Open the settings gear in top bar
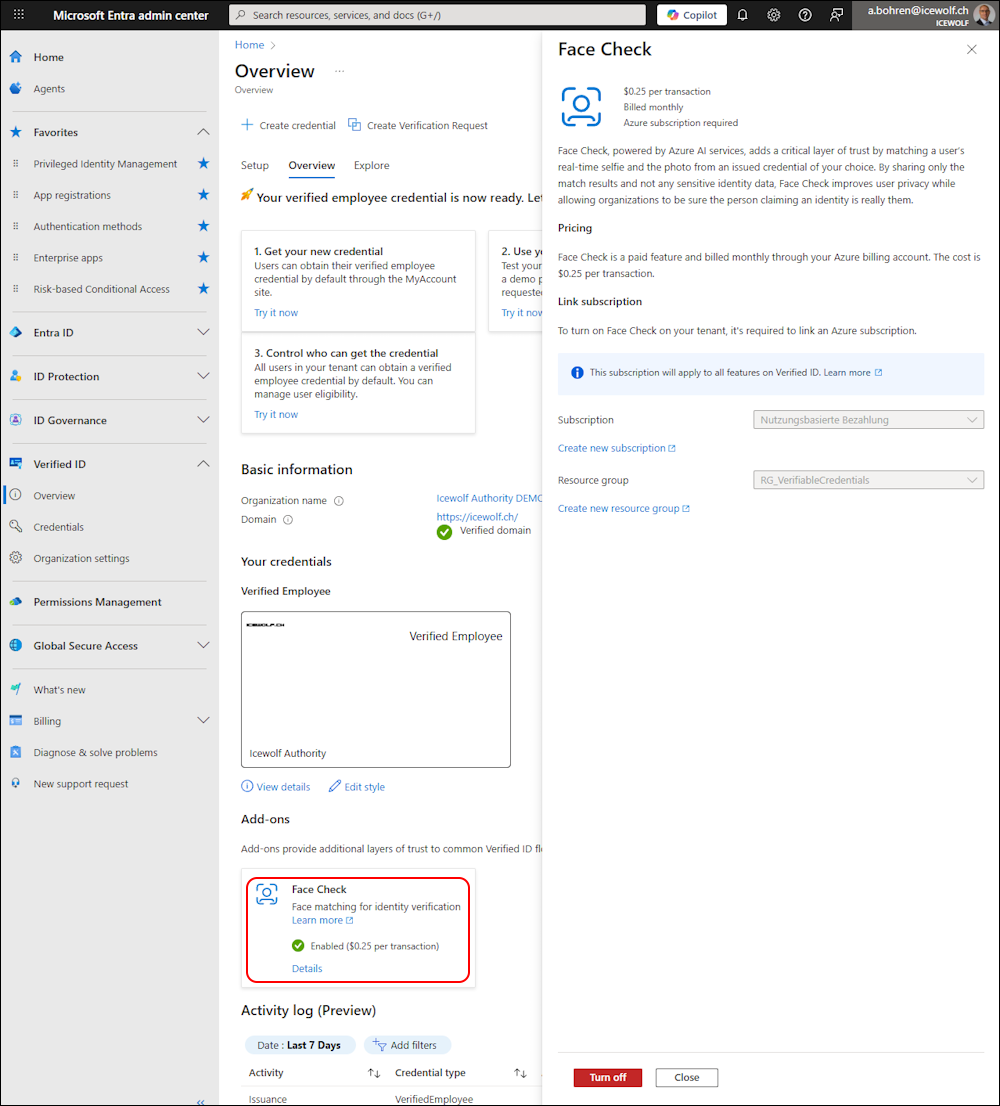 tap(774, 15)
